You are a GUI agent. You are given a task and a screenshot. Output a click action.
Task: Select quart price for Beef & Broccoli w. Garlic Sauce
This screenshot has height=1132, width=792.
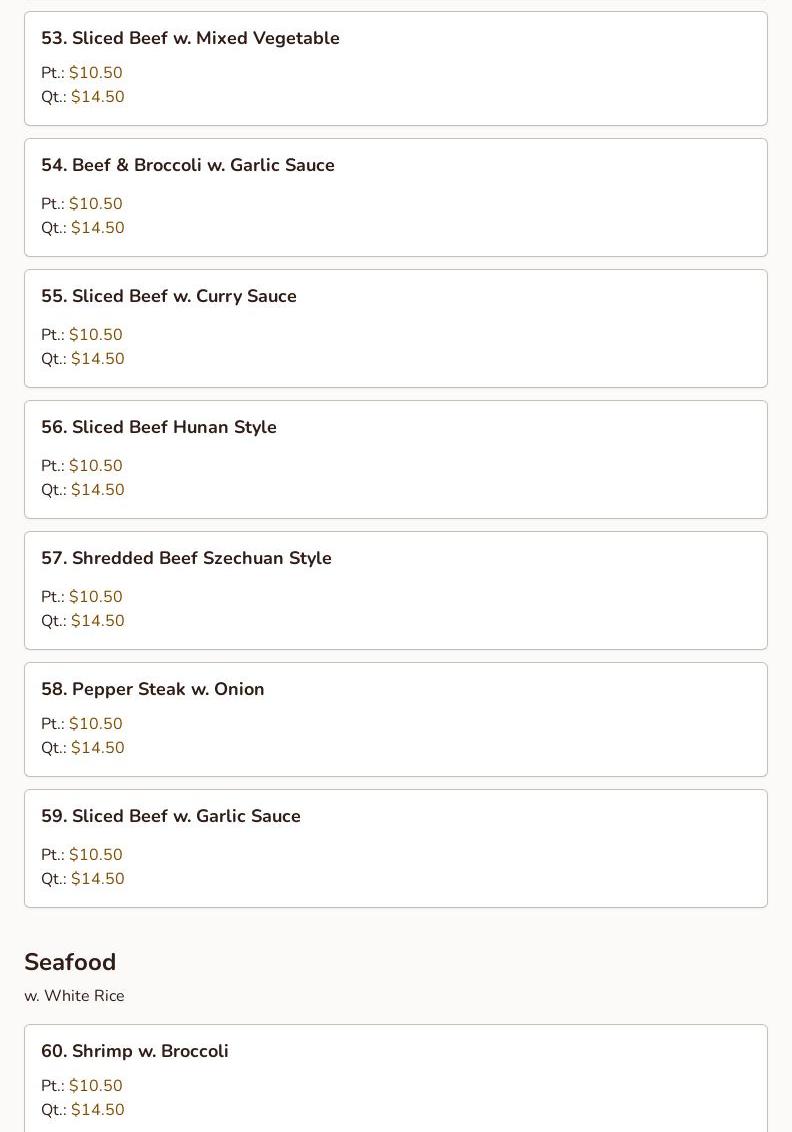[97, 228]
